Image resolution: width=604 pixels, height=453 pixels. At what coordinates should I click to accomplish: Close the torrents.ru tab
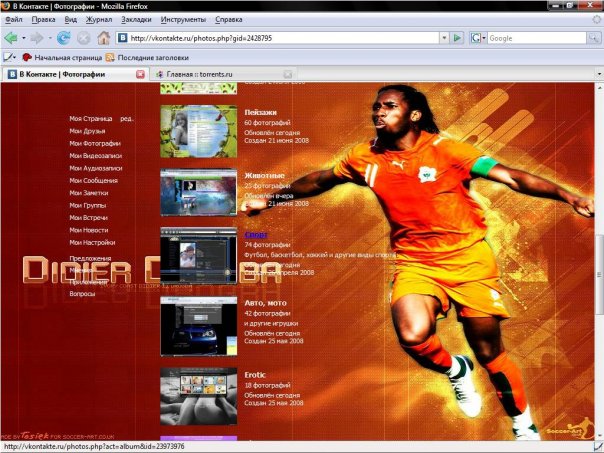click(288, 74)
